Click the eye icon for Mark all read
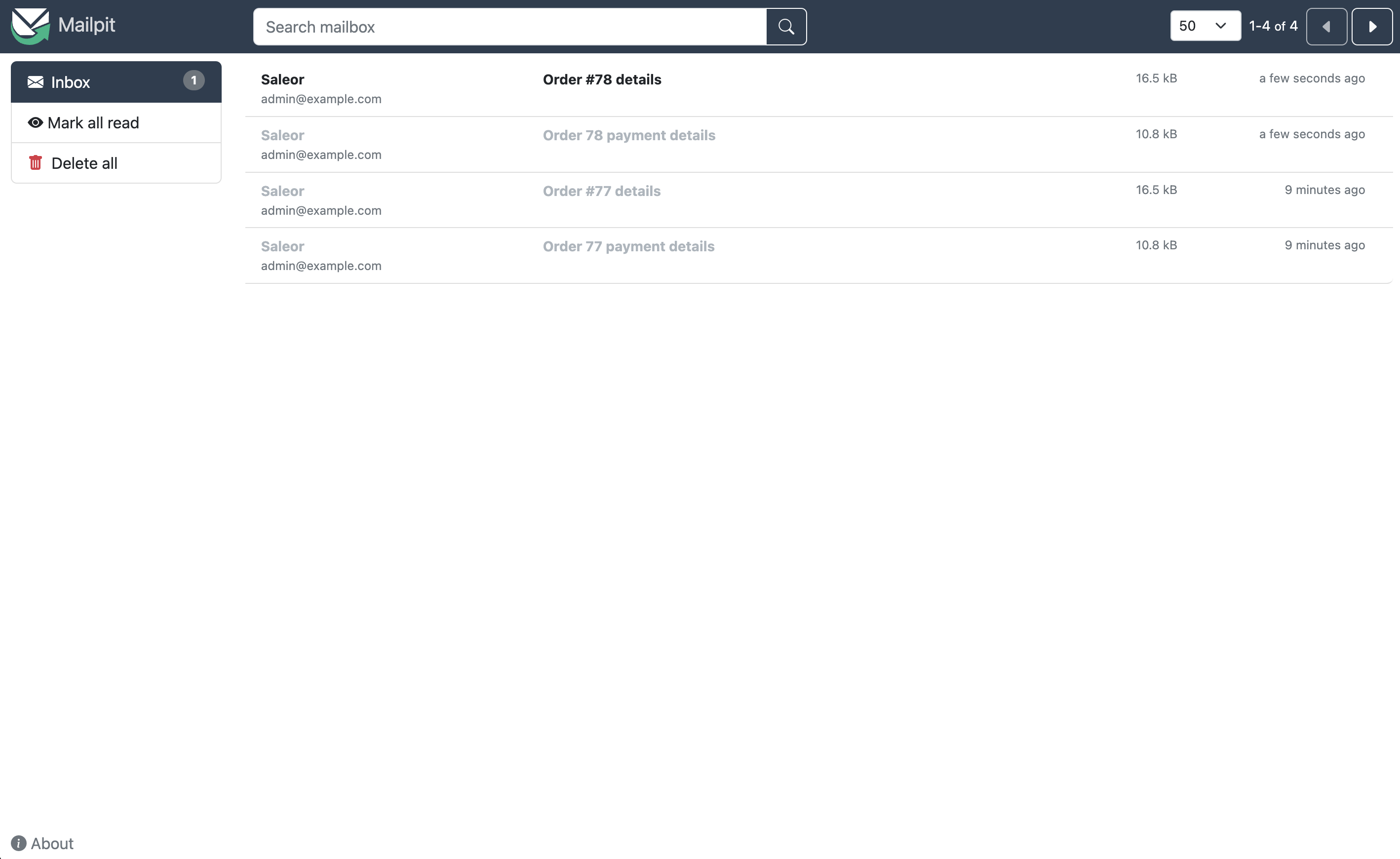The width and height of the screenshot is (1400, 859). click(36, 122)
